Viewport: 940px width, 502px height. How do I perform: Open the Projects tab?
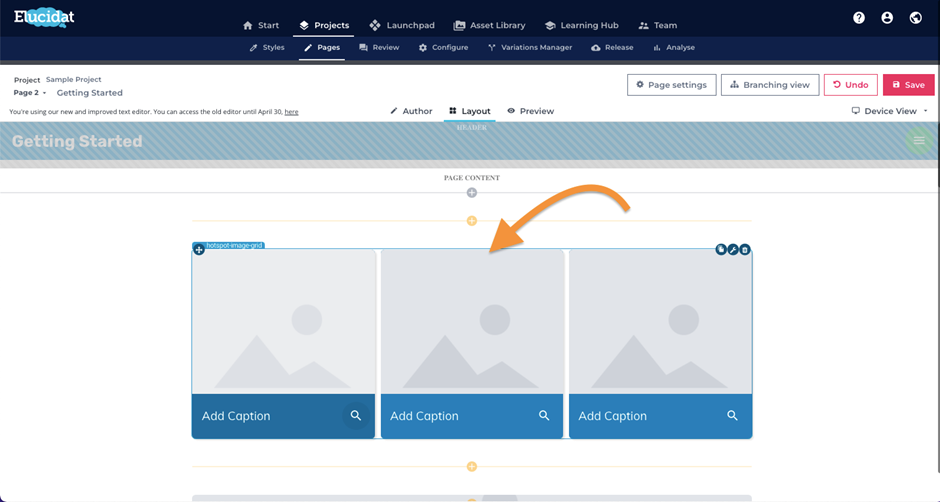[324, 25]
